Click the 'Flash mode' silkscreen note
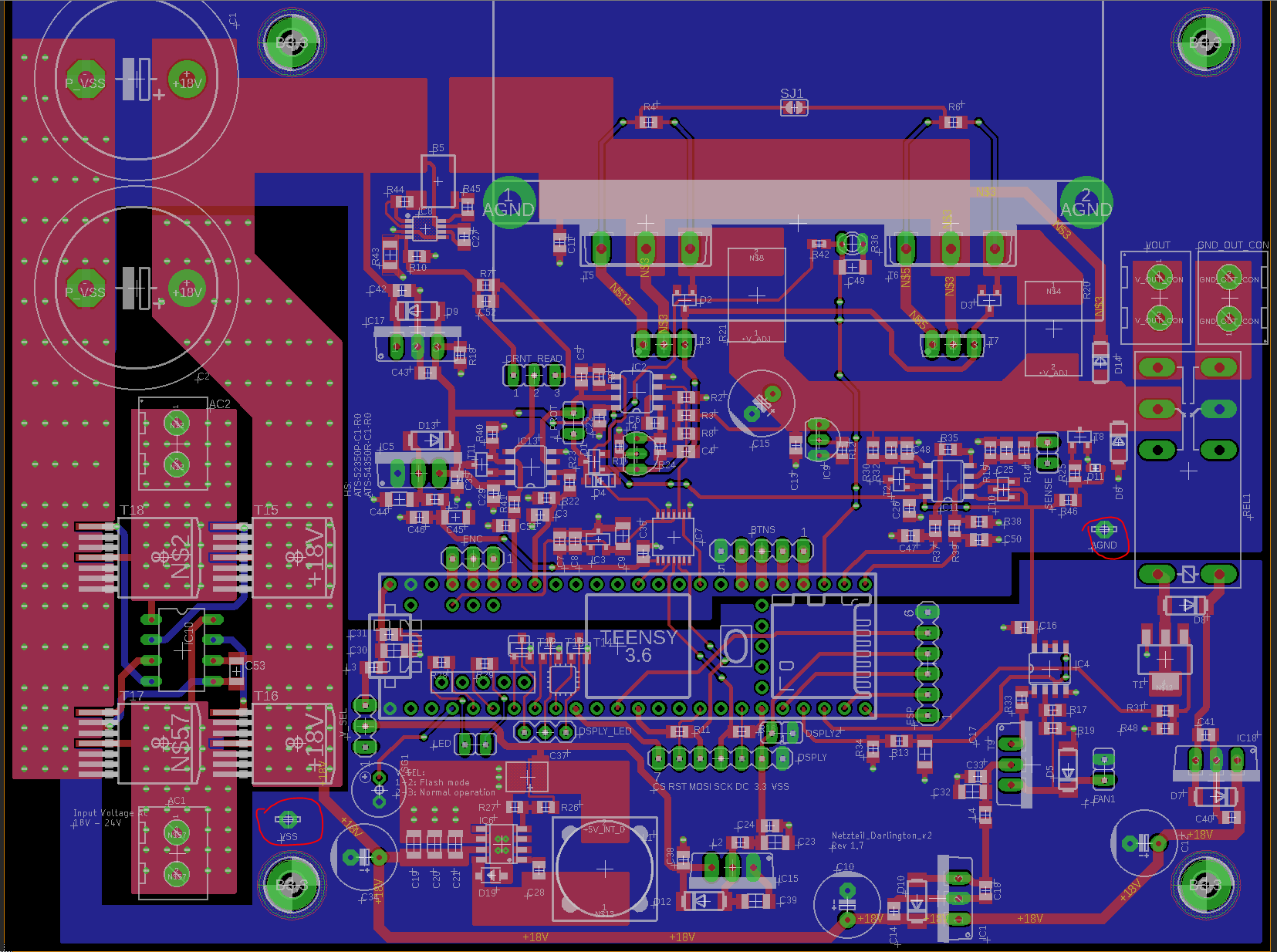 click(444, 782)
